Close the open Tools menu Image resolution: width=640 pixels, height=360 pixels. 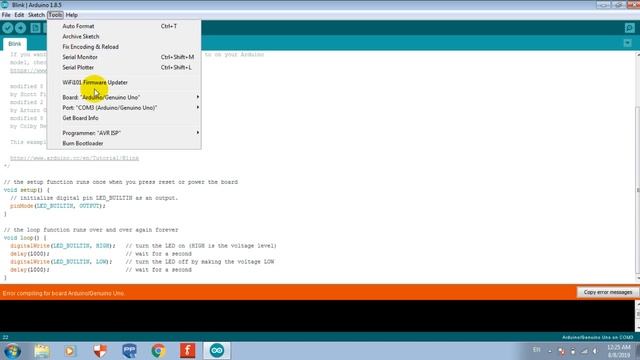pos(55,15)
